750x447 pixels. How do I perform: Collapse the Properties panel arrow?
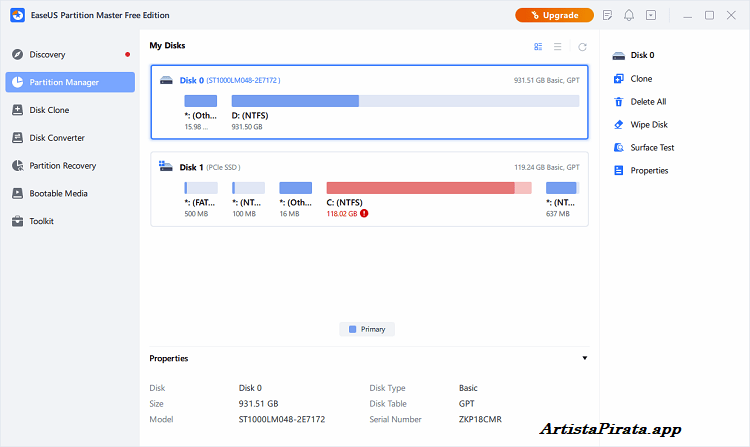point(584,358)
